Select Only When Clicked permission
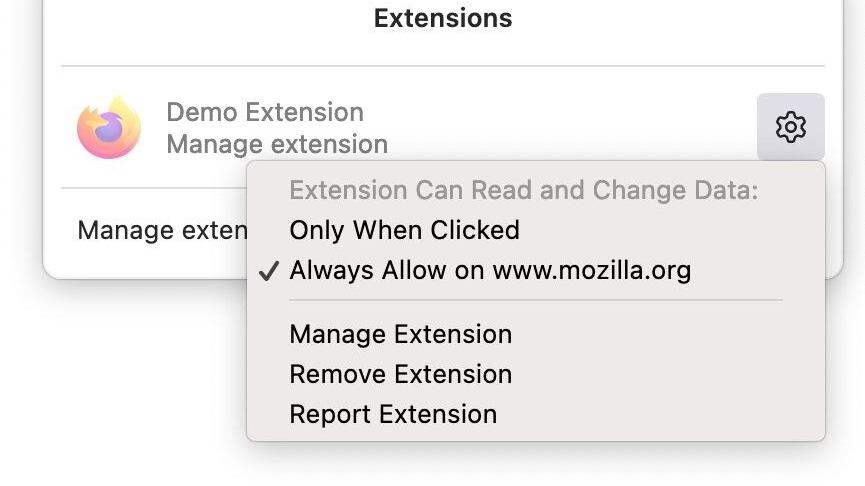The height and width of the screenshot is (486, 865). pos(404,231)
